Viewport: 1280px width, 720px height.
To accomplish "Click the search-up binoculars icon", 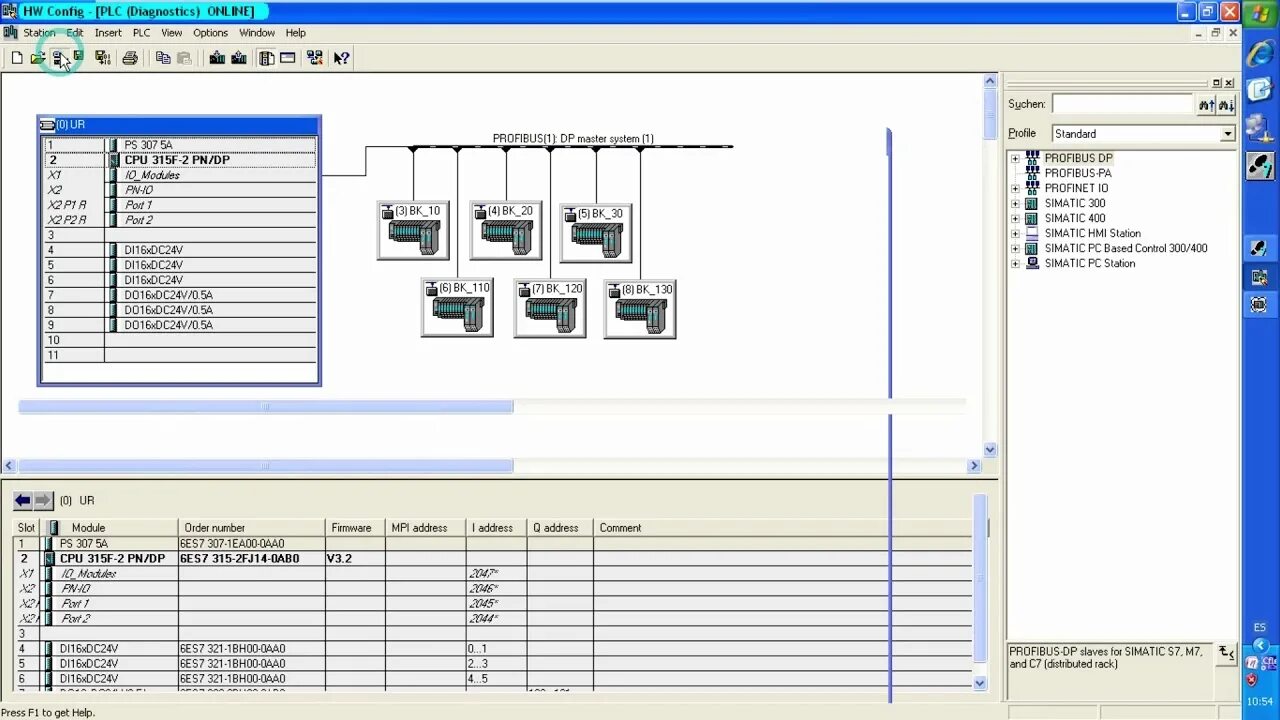I will (1207, 104).
